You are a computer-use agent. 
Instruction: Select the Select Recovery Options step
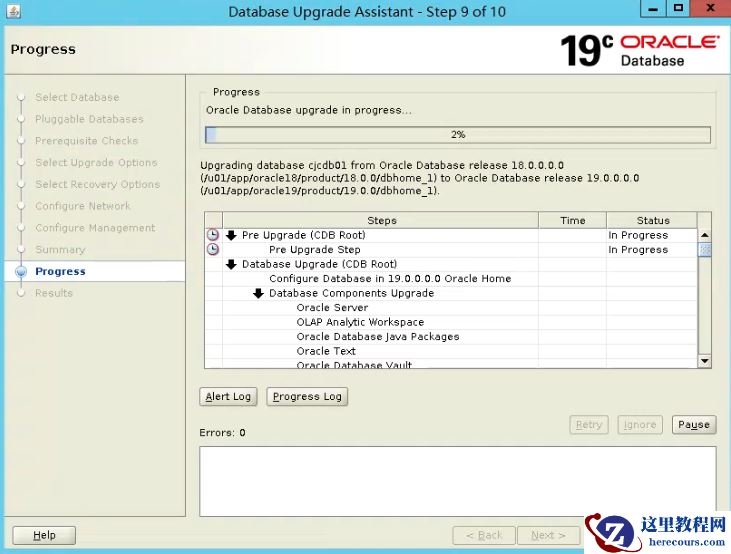coord(97,184)
